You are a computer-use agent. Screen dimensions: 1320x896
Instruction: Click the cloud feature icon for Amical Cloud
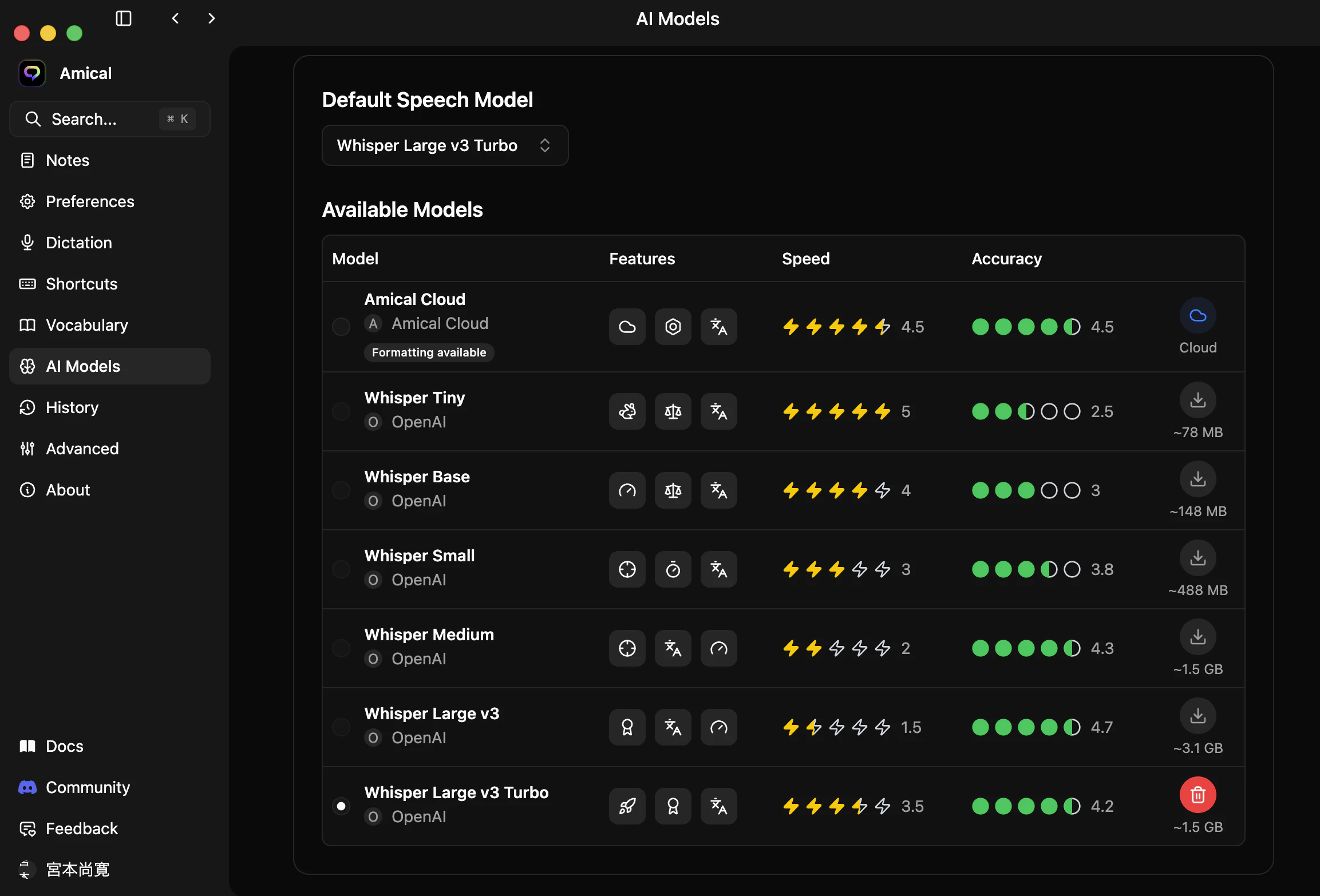(x=627, y=327)
